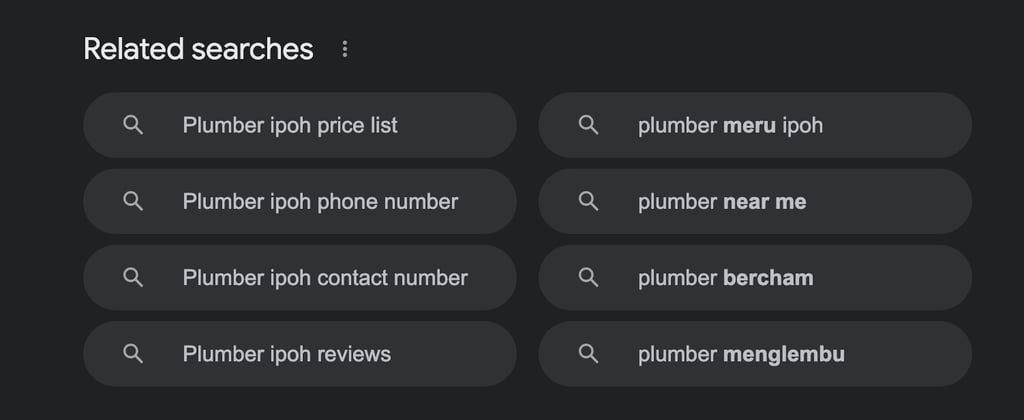1024x420 pixels.
Task: Click the bold word 'menglembu'
Action: coord(783,353)
